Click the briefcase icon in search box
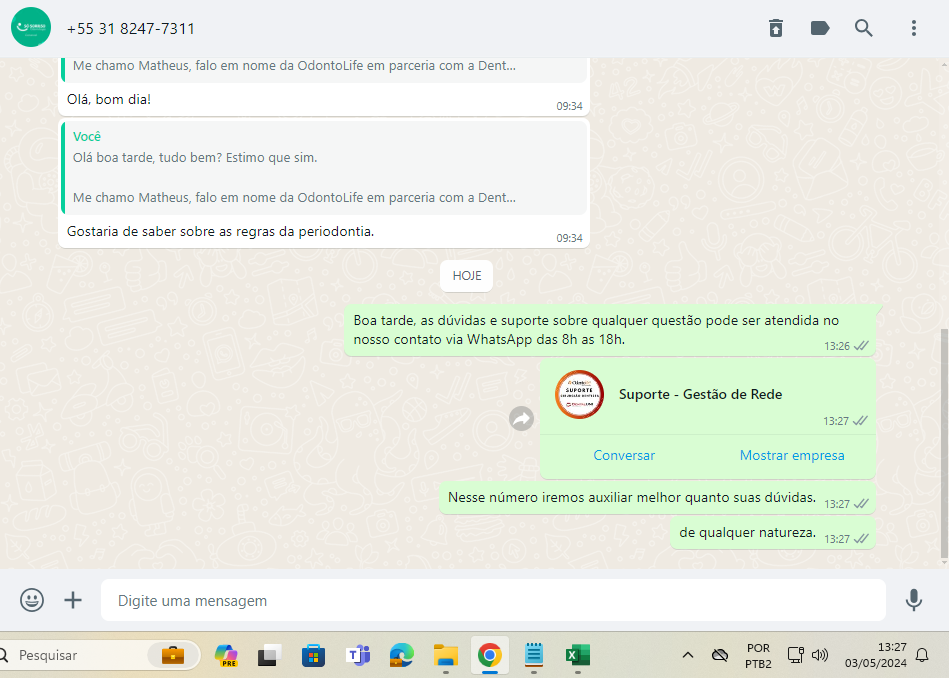Screen dimensions: 949x678 click(172, 655)
